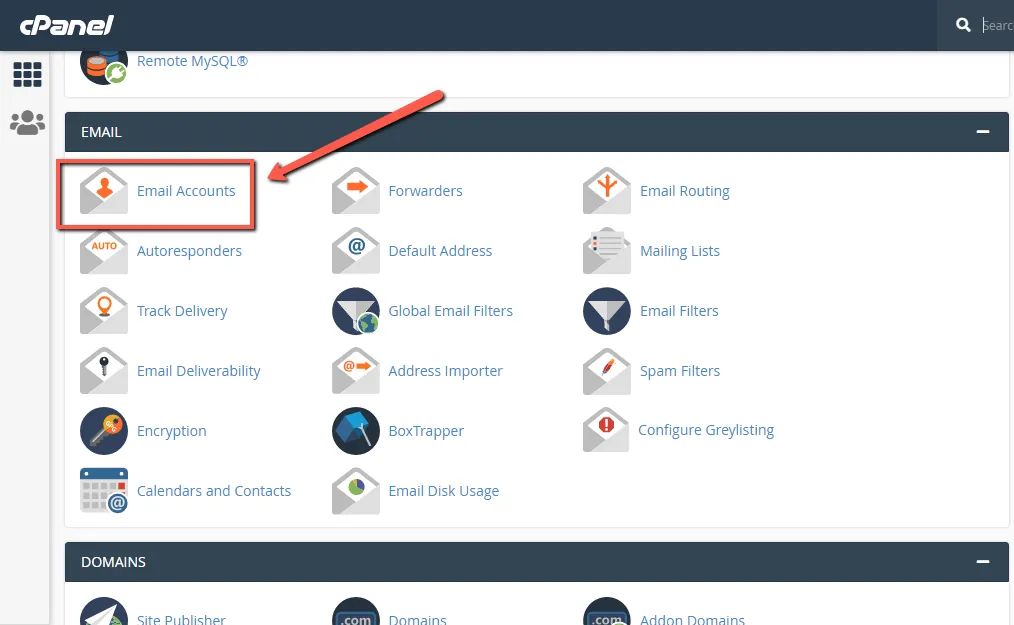The image size is (1014, 625).
Task: Click the Mailing Lists icon
Action: 607,251
